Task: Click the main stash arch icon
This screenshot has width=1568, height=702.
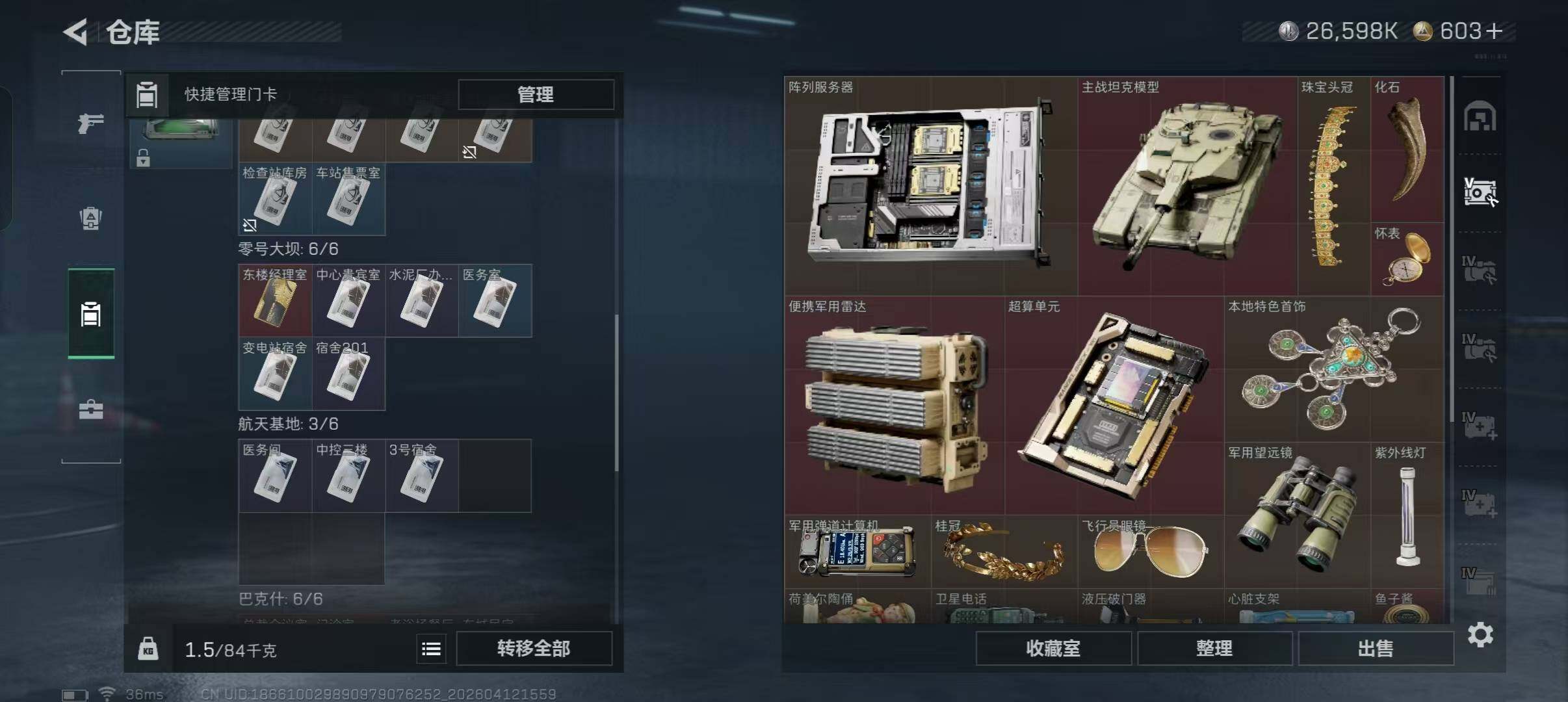Action: click(x=1480, y=116)
